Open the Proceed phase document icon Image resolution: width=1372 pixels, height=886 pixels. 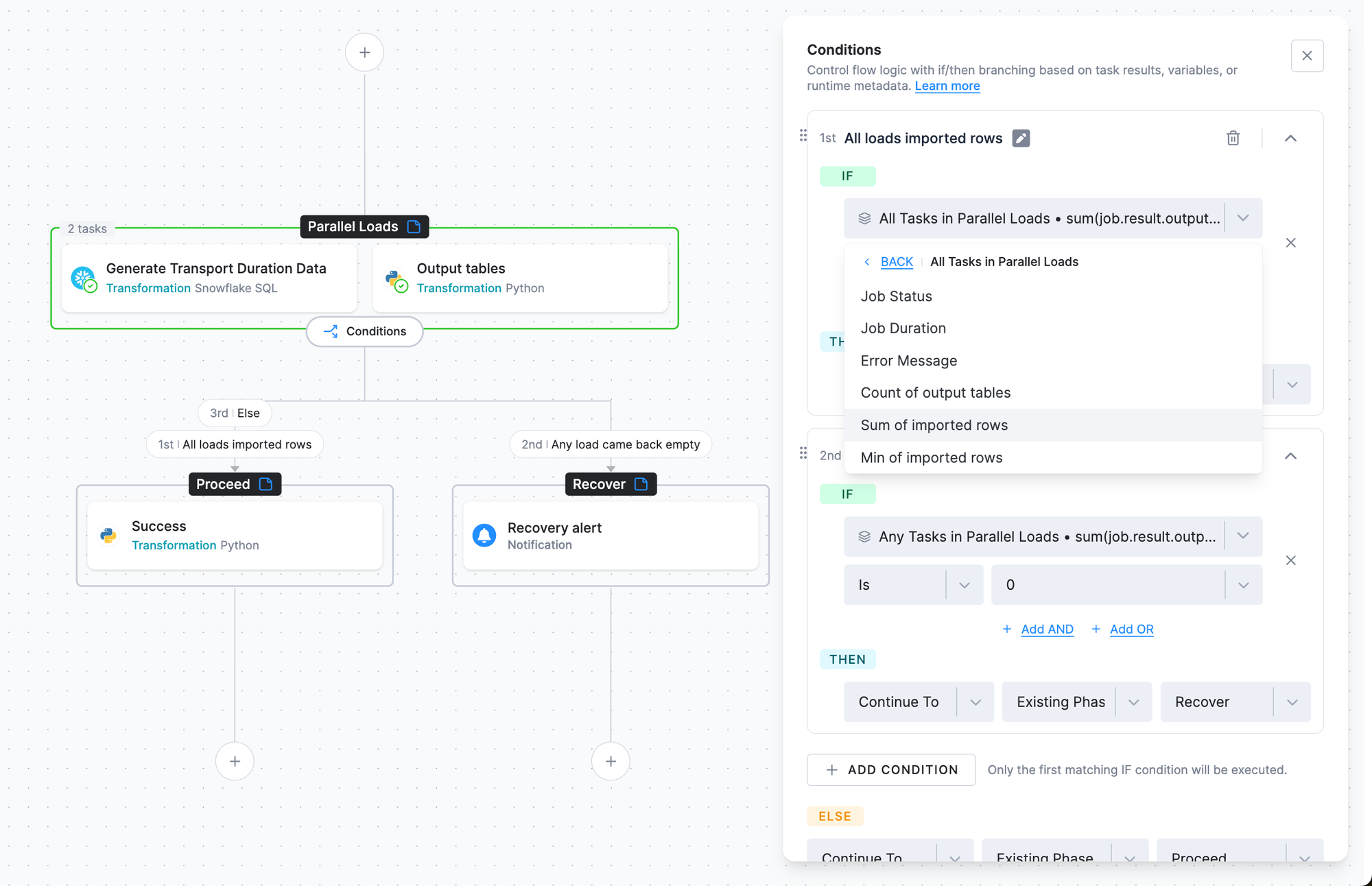coord(266,484)
